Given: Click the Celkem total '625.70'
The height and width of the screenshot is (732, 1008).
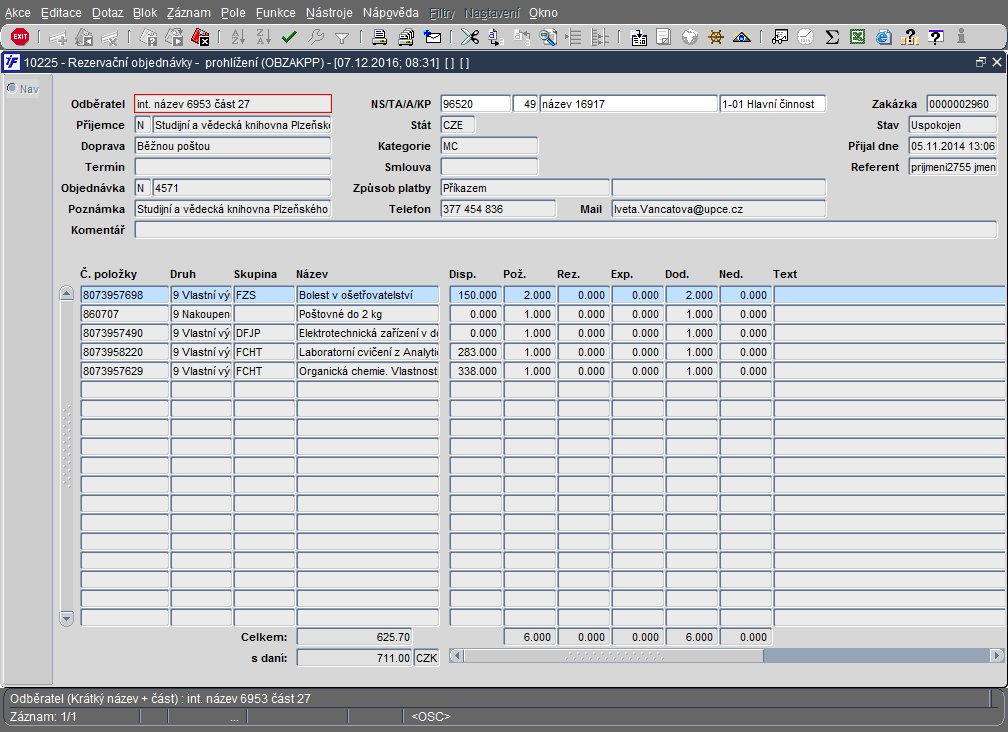Looking at the screenshot, I should point(354,637).
